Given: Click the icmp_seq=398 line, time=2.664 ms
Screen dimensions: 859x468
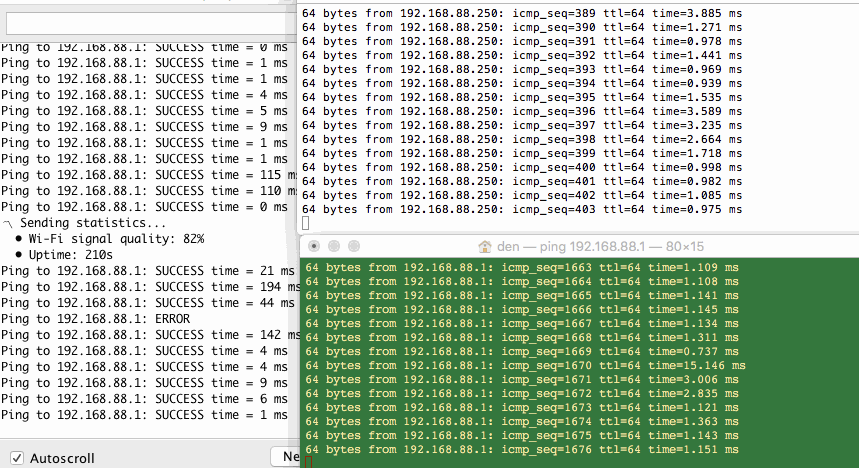Looking at the screenshot, I should click(522, 139).
